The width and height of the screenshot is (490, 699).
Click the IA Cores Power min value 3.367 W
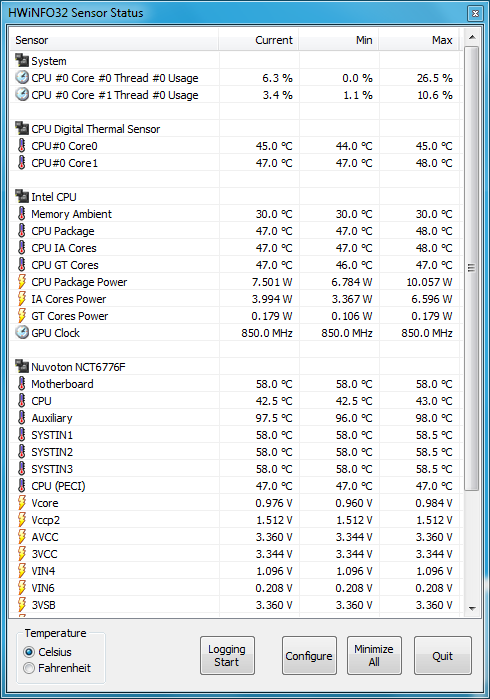pyautogui.click(x=352, y=299)
